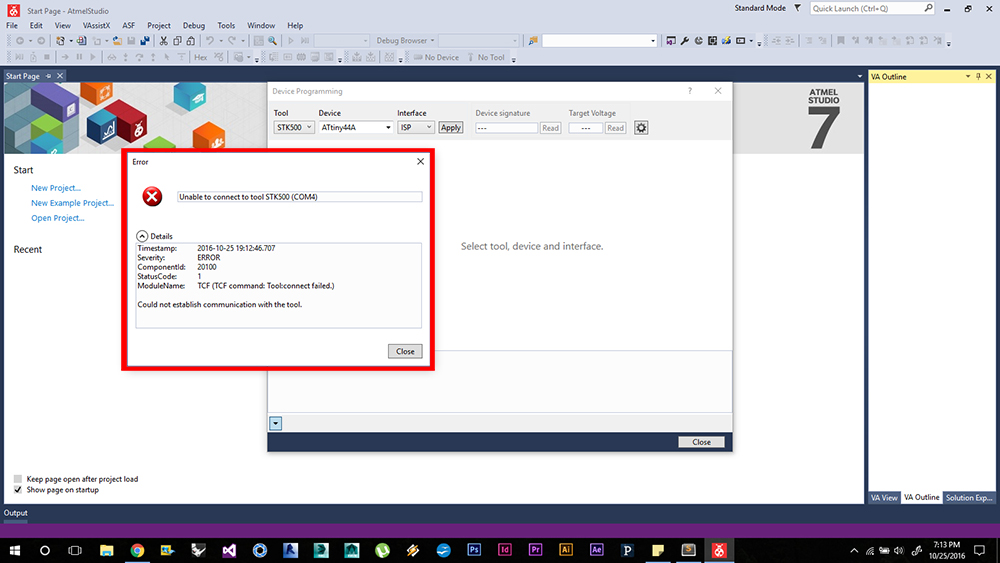Viewport: 1000px width, 563px height.
Task: Click the Open Project link
Action: pyautogui.click(x=58, y=218)
